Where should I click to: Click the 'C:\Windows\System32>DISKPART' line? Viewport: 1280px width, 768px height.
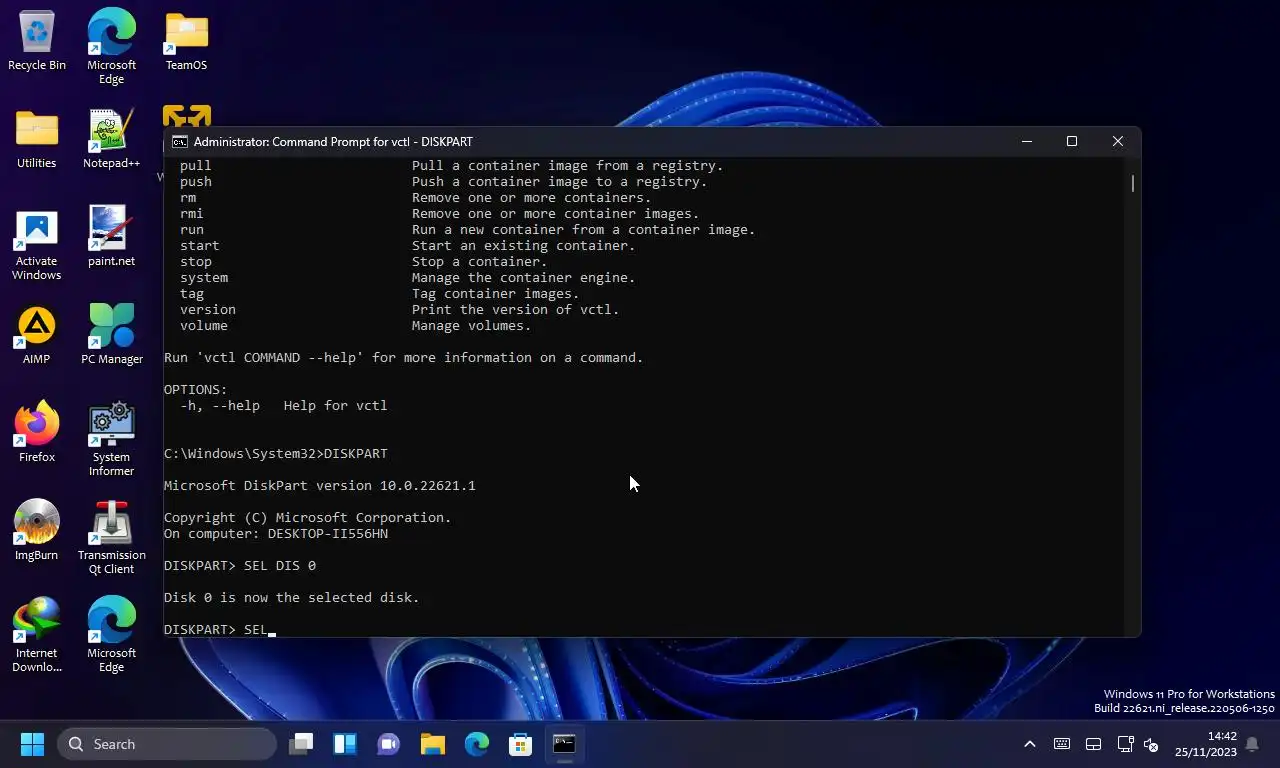pos(276,454)
